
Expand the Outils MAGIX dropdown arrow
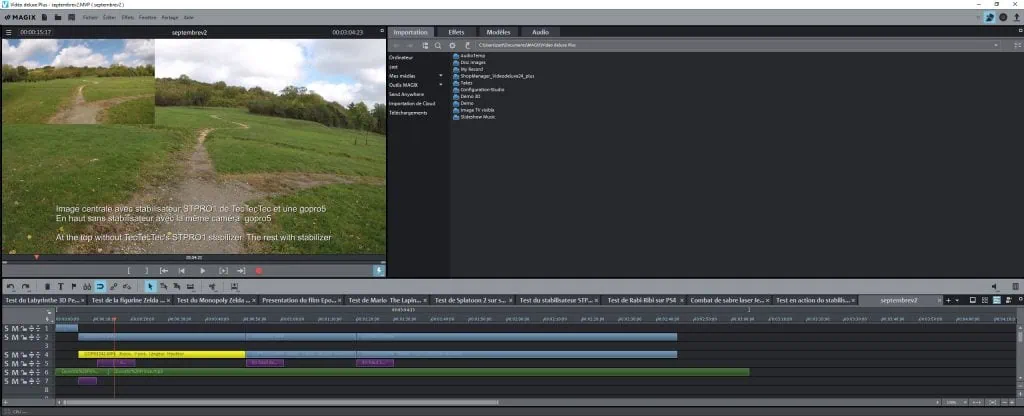[441, 85]
